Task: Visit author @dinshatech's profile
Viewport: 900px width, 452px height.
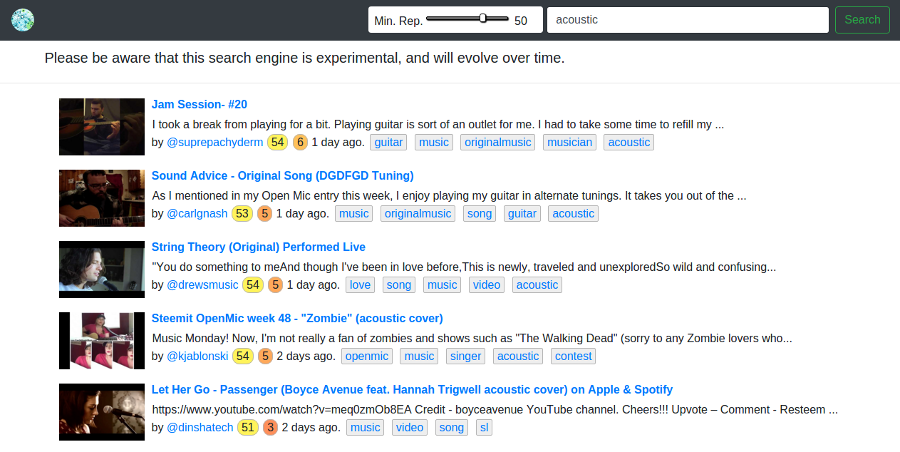Action: coord(200,427)
